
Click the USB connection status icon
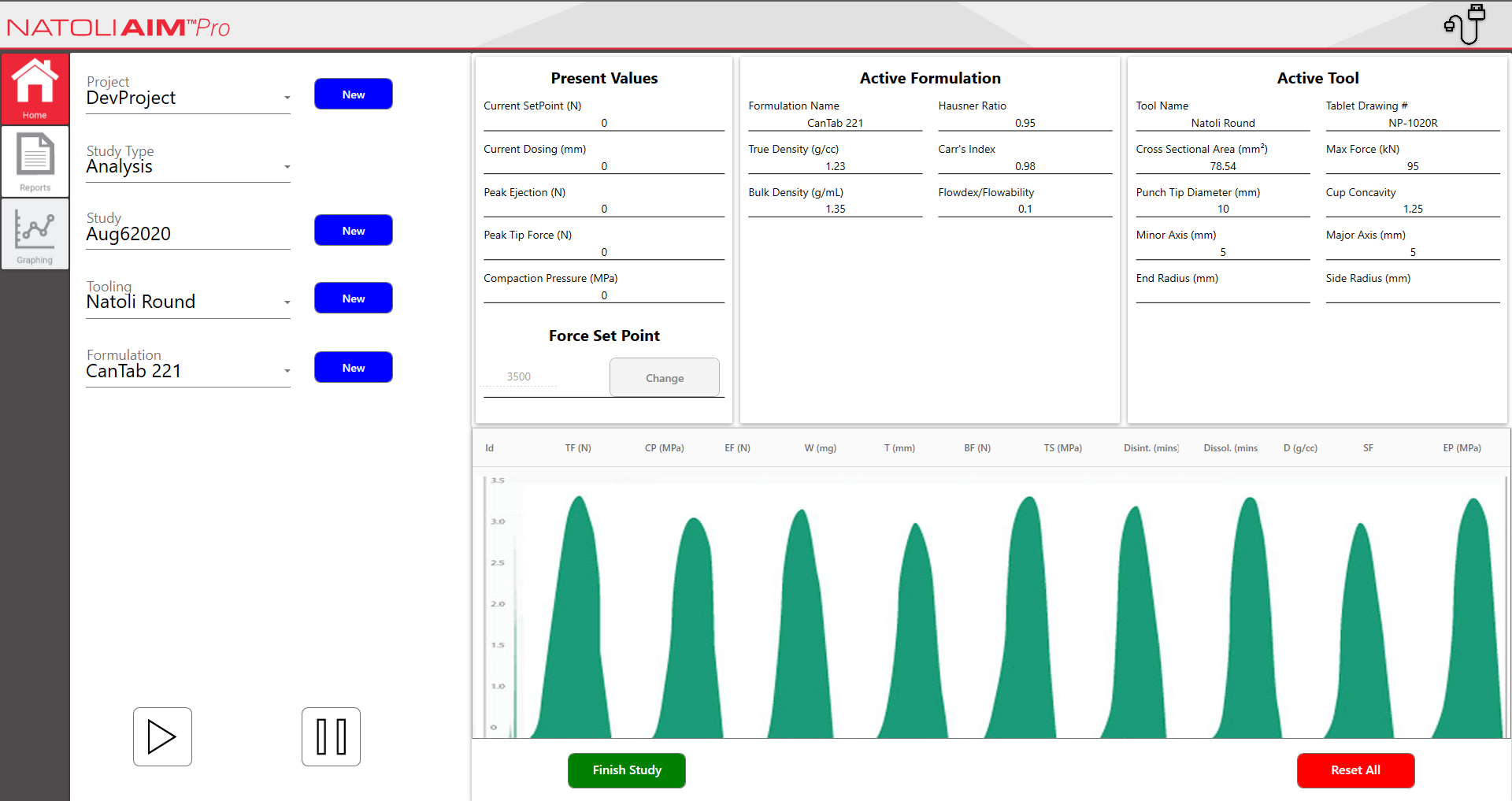[x=1465, y=25]
